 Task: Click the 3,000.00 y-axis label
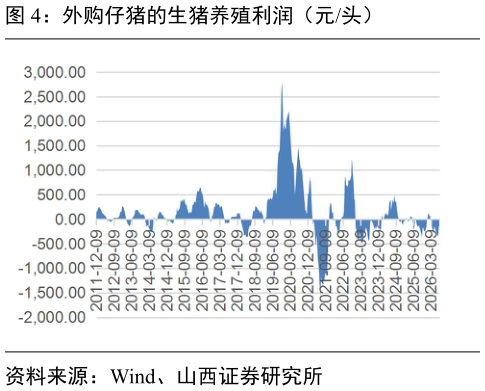pos(55,72)
